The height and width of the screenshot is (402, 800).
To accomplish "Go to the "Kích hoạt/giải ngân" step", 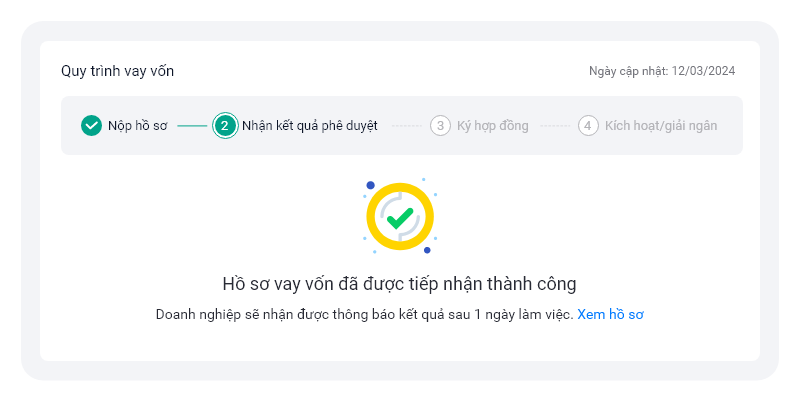I will click(660, 126).
